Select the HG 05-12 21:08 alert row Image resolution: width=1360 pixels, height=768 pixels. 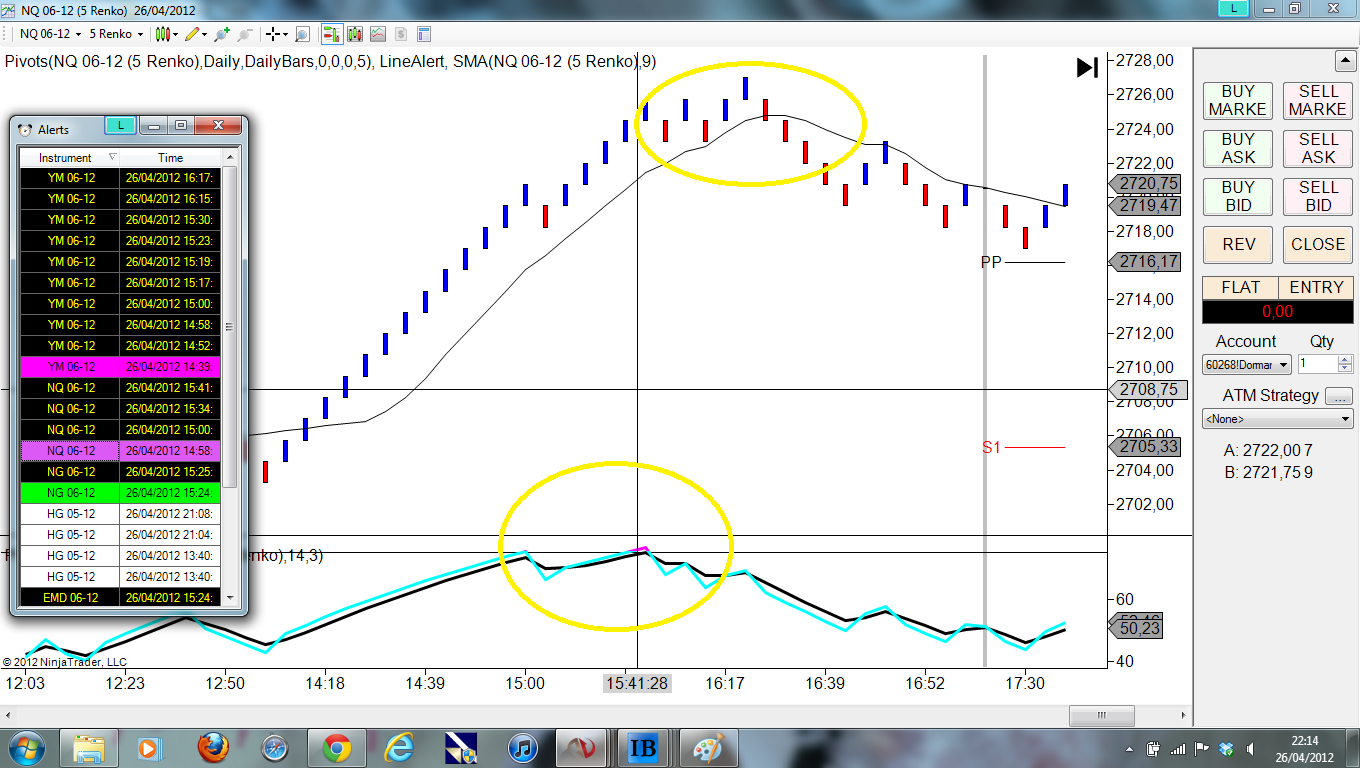[119, 514]
